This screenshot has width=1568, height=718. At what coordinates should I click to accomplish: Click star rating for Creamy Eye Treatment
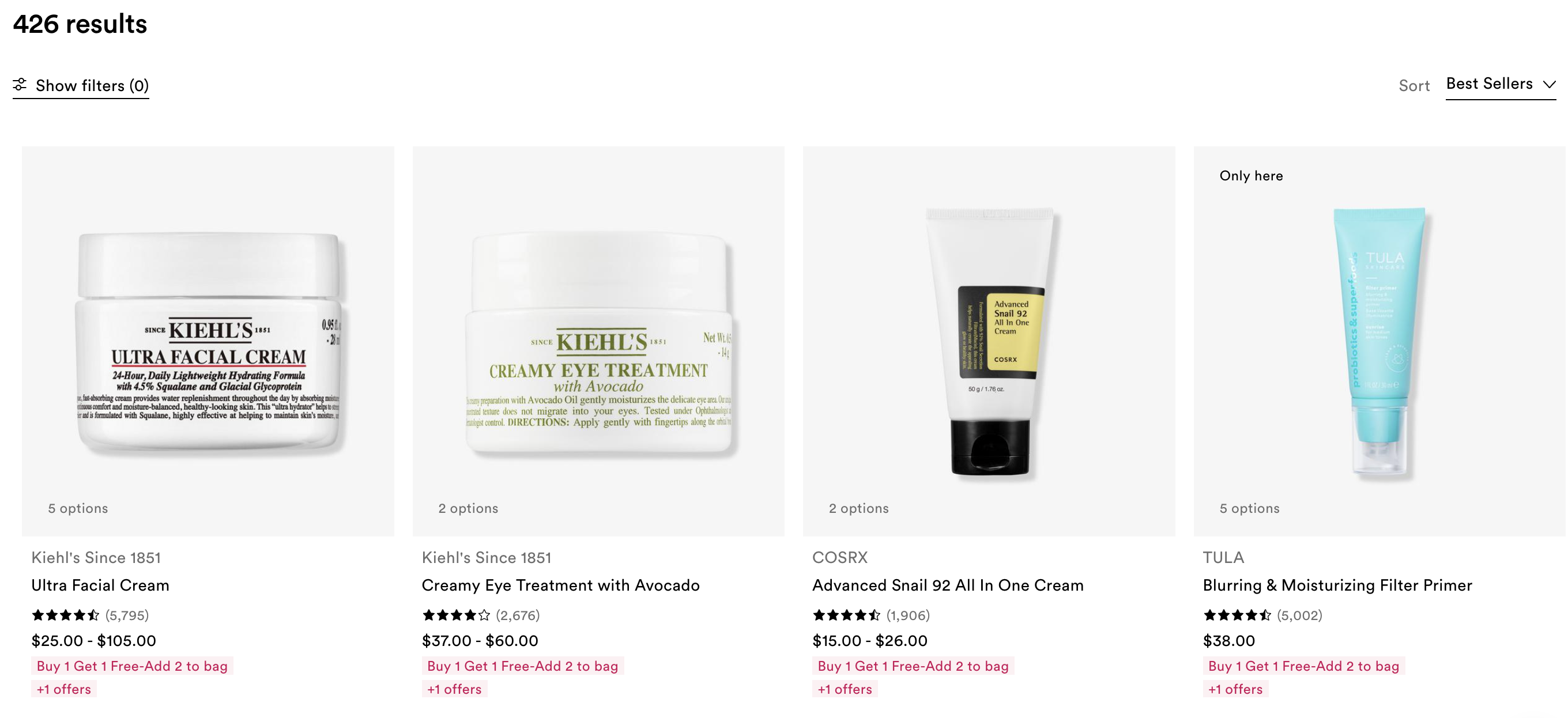tap(456, 615)
